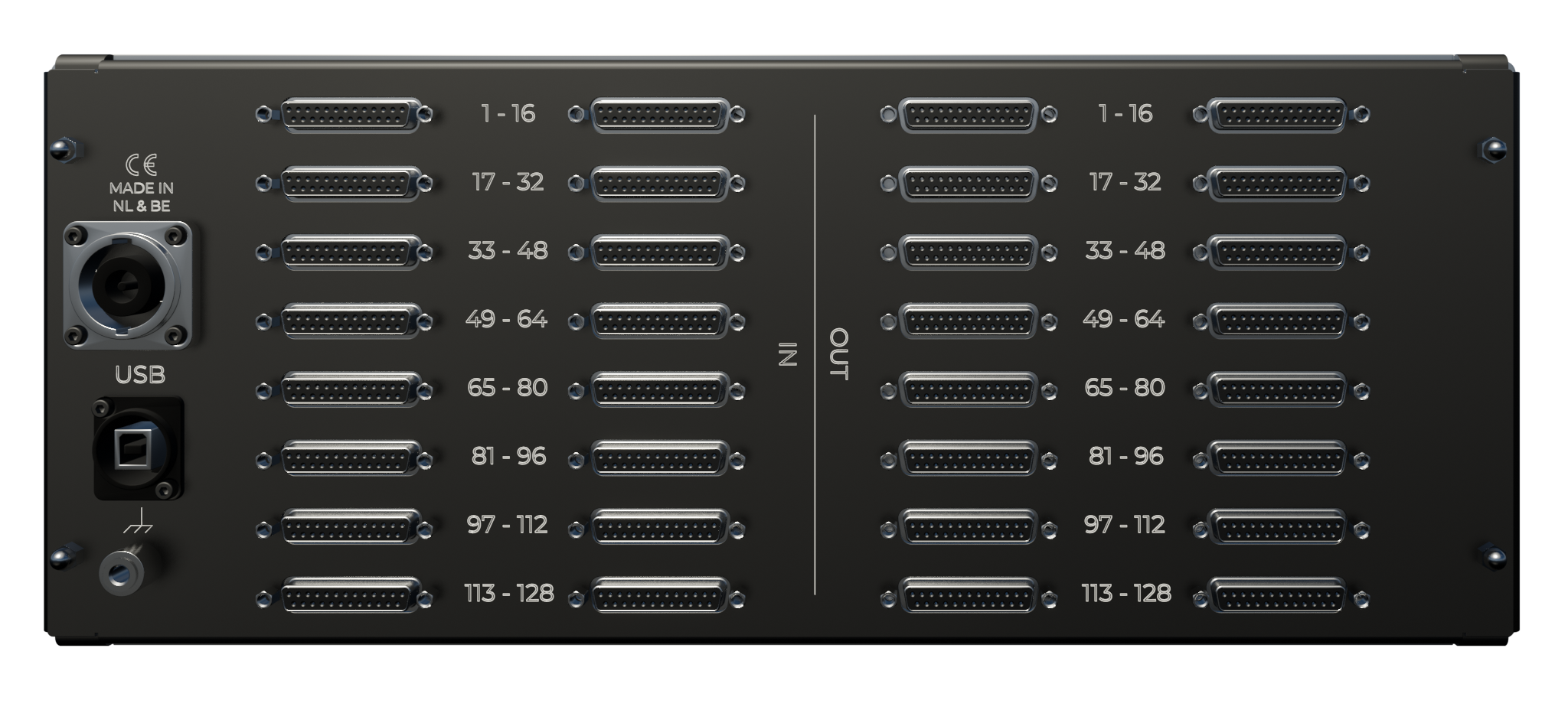
Task: Click the 33 - 48 label in the IN section
Action: 508,251
